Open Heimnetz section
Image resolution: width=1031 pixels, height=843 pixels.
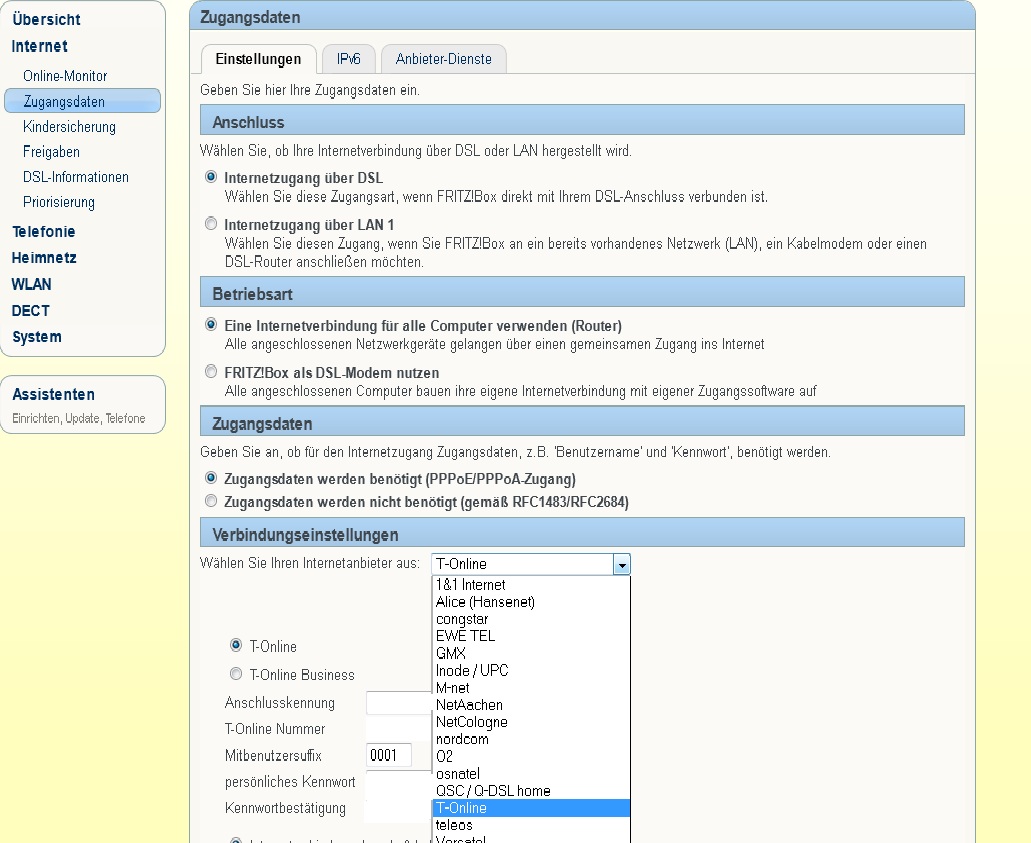tap(44, 258)
